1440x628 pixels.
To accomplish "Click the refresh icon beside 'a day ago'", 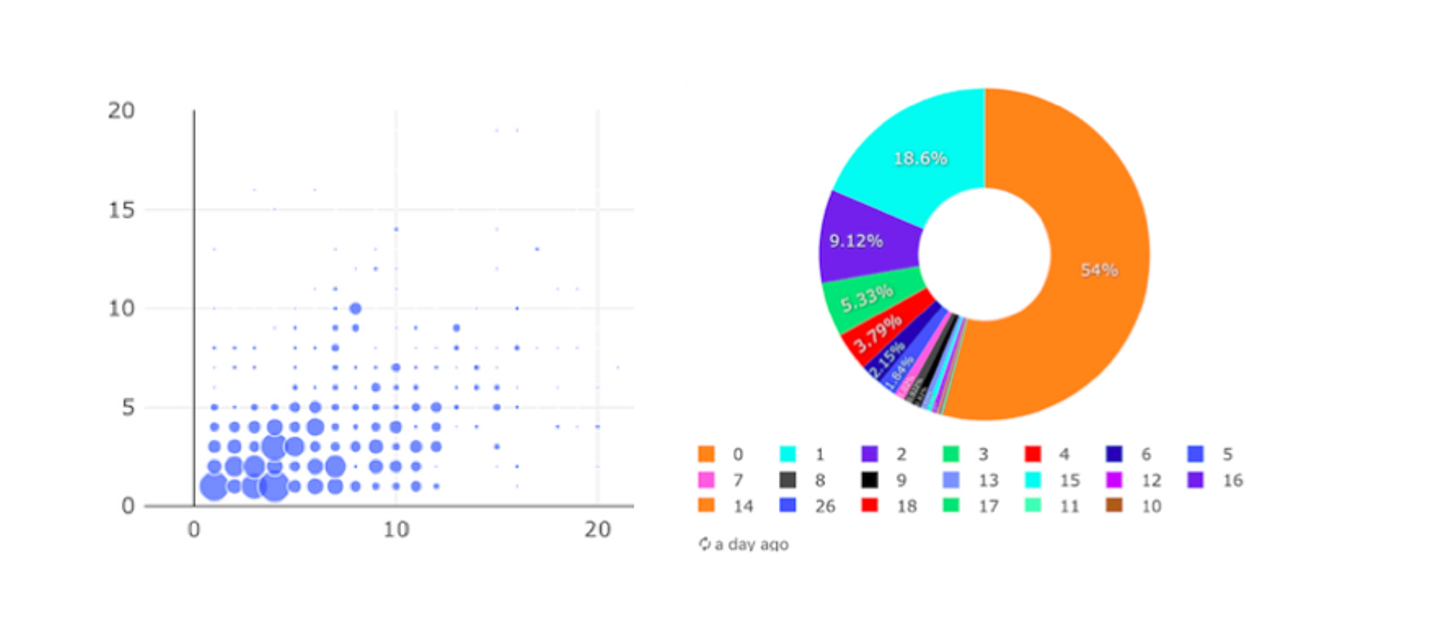I will (x=704, y=545).
